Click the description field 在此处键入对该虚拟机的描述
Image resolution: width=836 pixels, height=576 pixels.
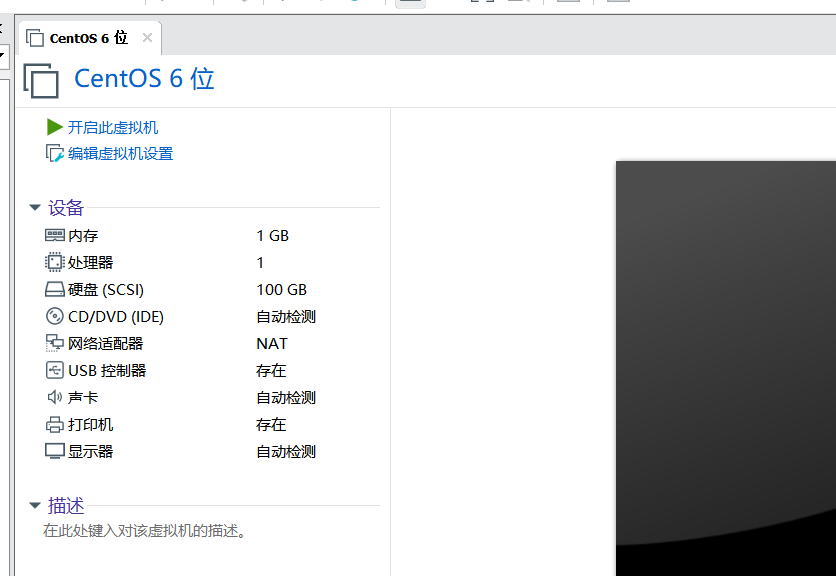click(x=144, y=531)
